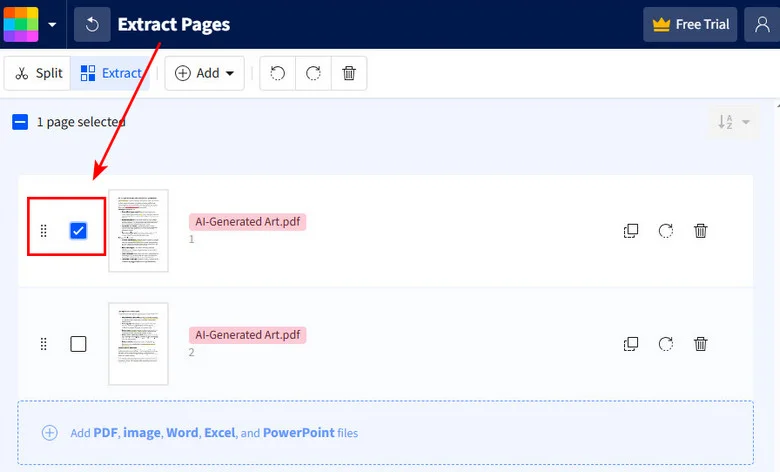Open the A-Z sort order dropdown
The image size is (780, 472).
[733, 122]
